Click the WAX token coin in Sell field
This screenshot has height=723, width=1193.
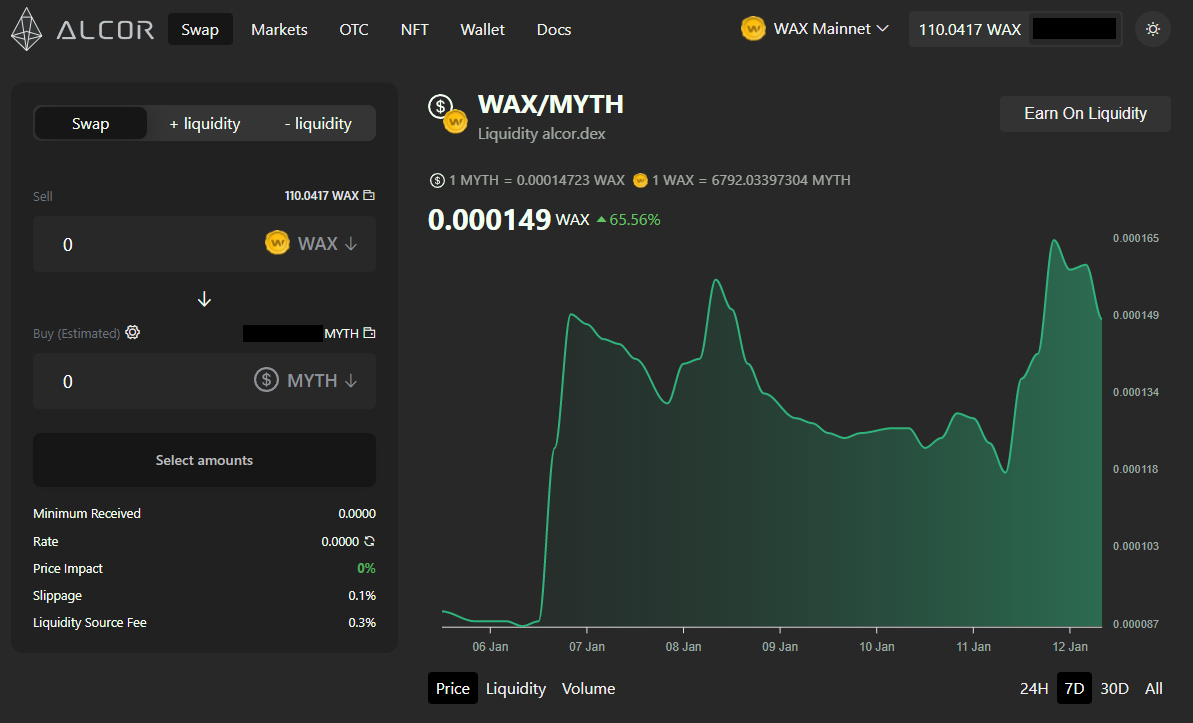277,244
